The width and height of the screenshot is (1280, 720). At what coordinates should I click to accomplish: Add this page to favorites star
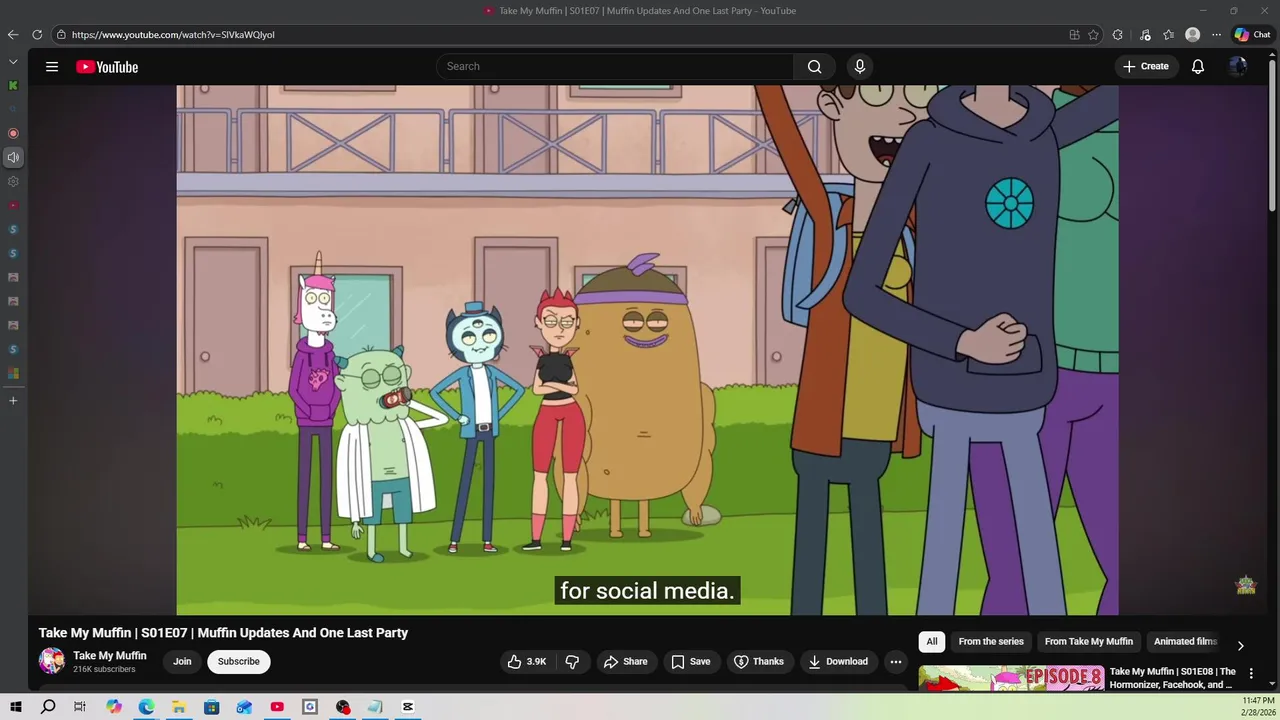1093,35
